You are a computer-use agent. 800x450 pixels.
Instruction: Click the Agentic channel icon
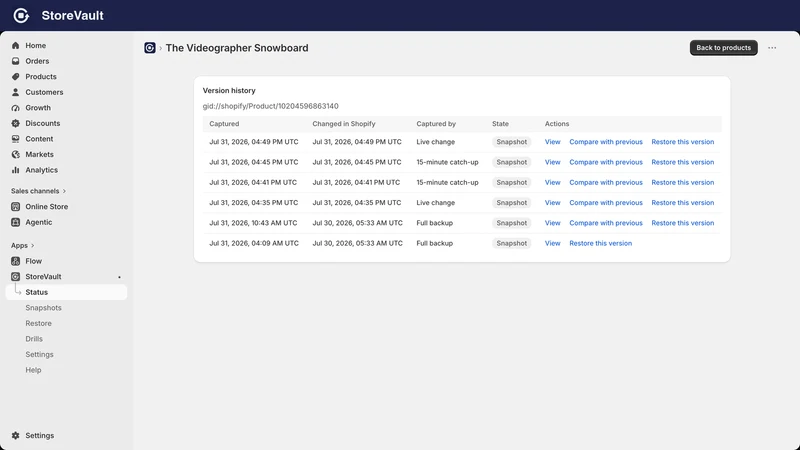tap(15, 222)
